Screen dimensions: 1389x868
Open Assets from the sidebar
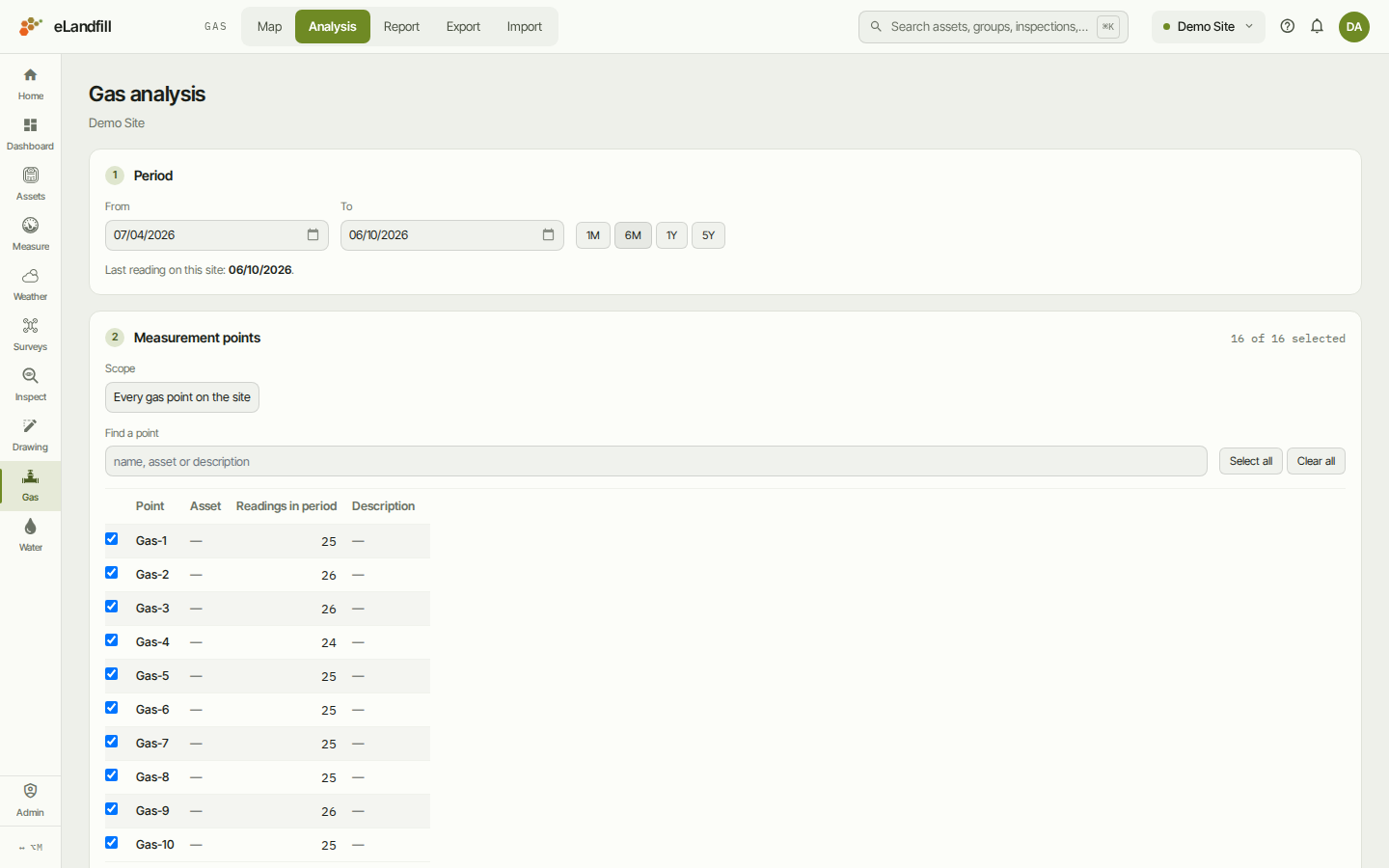[31, 184]
